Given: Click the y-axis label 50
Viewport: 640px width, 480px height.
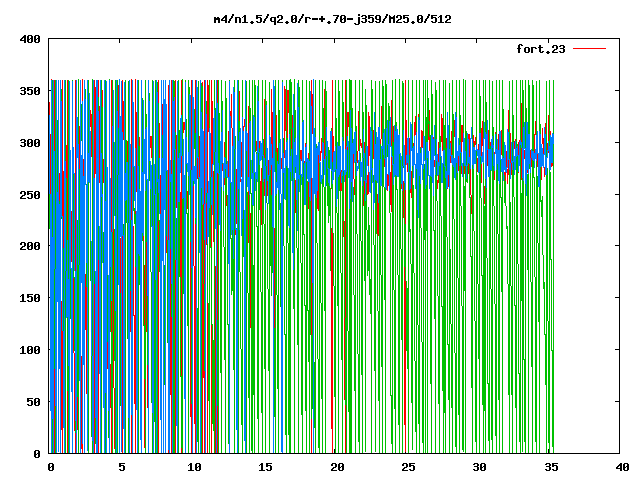Looking at the screenshot, I should (x=34, y=402).
